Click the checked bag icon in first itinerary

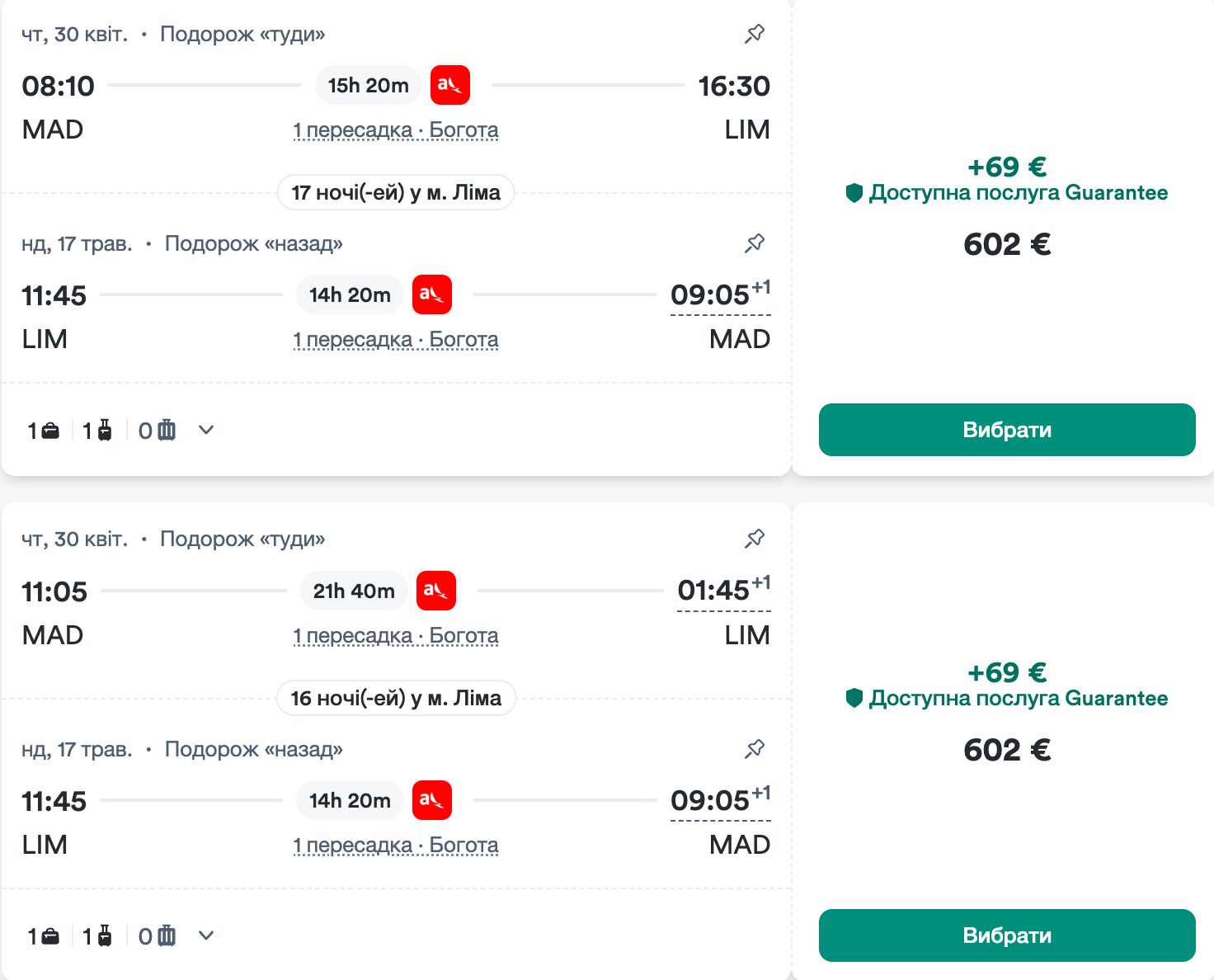[x=167, y=431]
